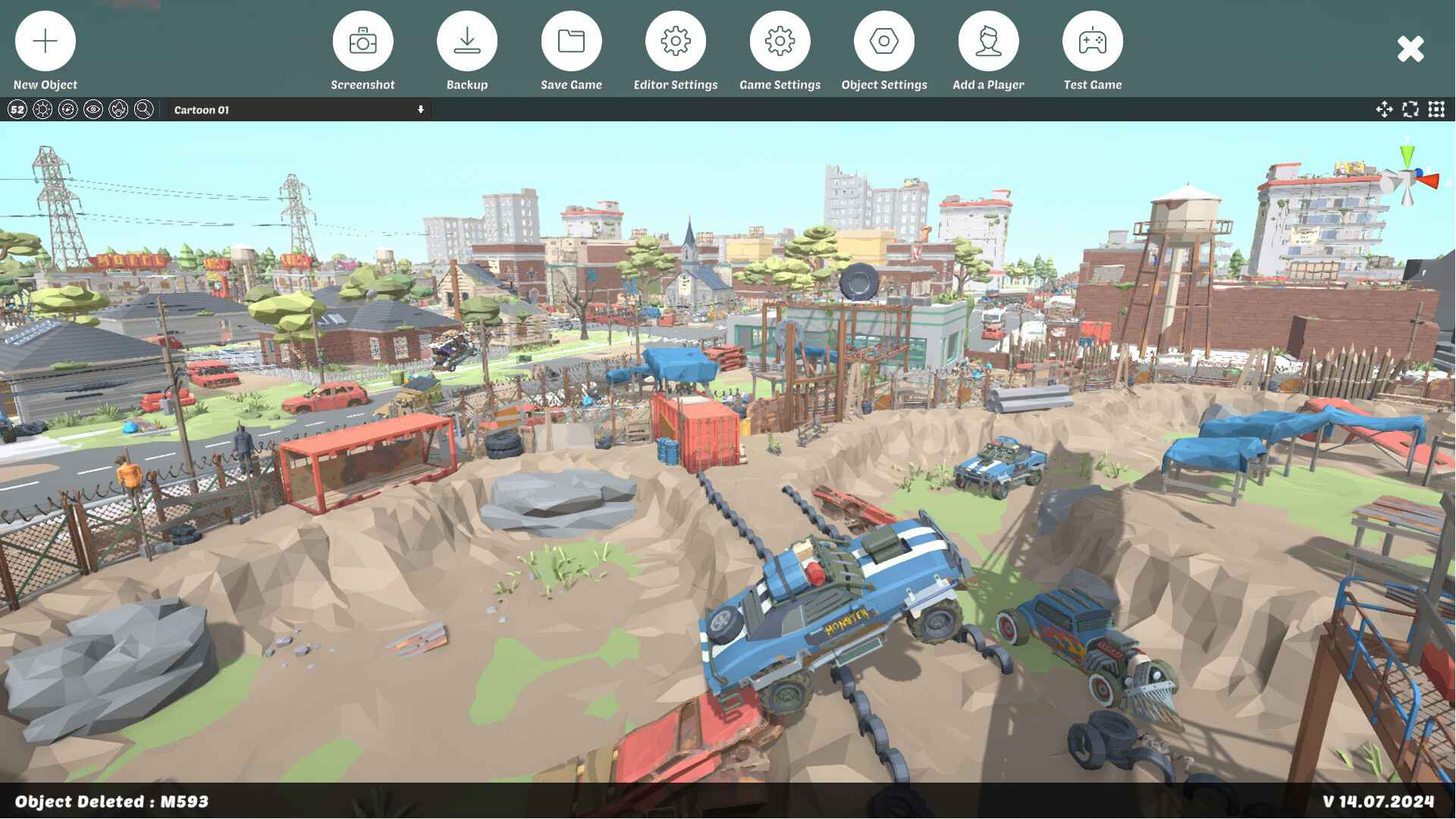Screen dimensions: 1456x819
Task: Toggle the compass orientation icon
Action: click(x=67, y=109)
